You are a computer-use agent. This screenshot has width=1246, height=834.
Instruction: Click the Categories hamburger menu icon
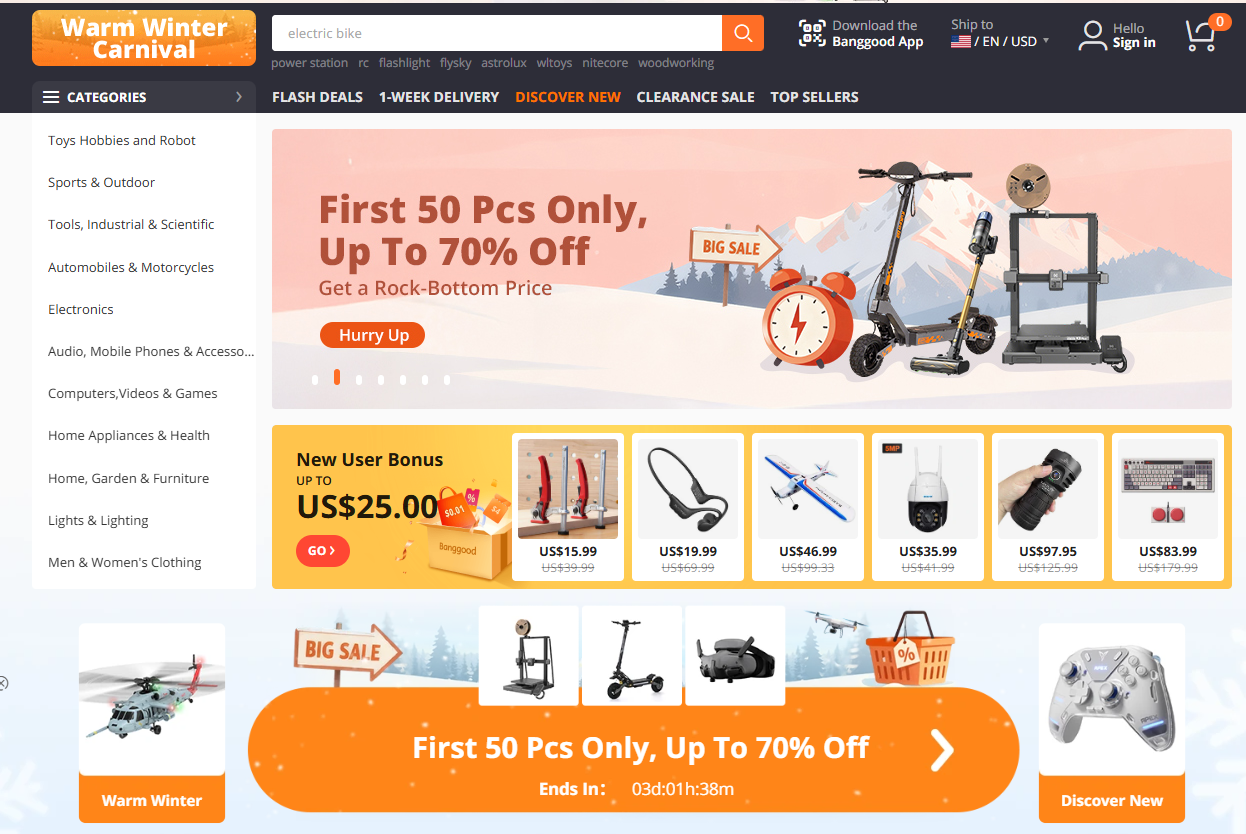point(51,97)
